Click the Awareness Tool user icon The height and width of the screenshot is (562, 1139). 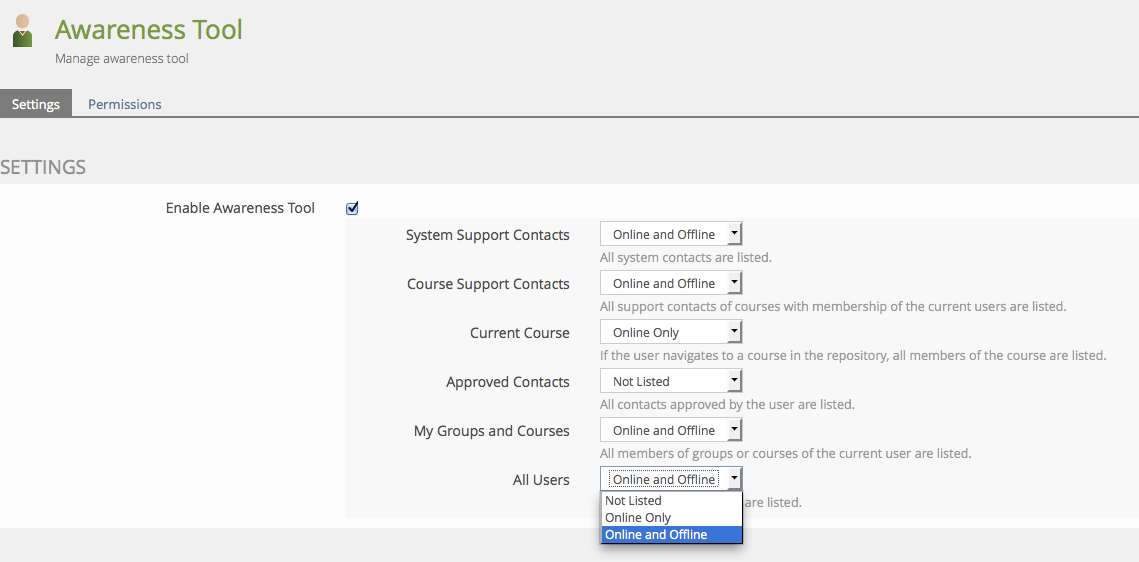23,31
